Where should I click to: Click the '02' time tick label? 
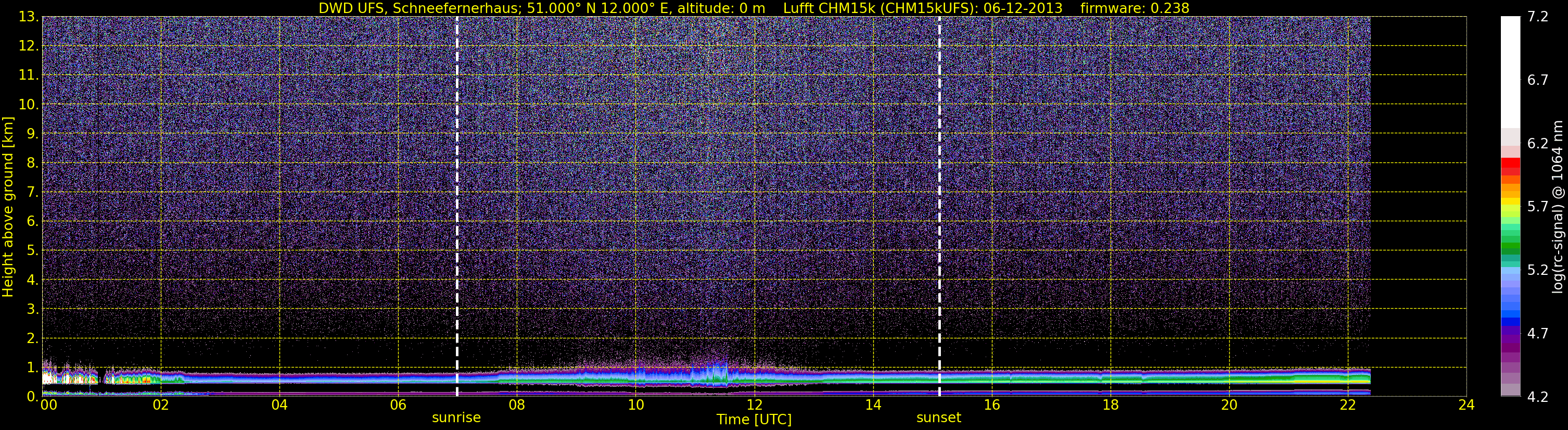(161, 405)
